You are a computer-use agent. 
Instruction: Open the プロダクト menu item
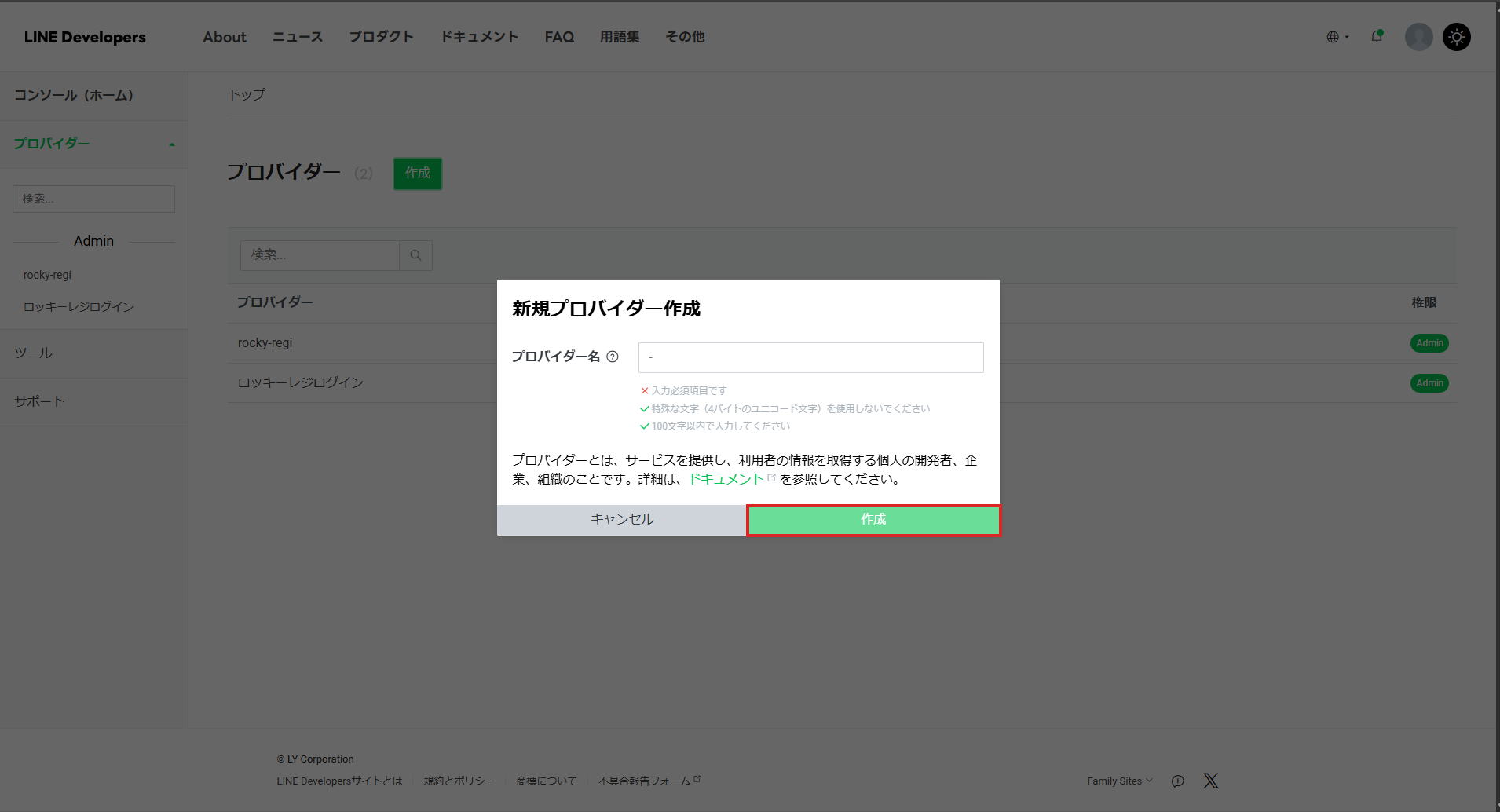tap(381, 37)
